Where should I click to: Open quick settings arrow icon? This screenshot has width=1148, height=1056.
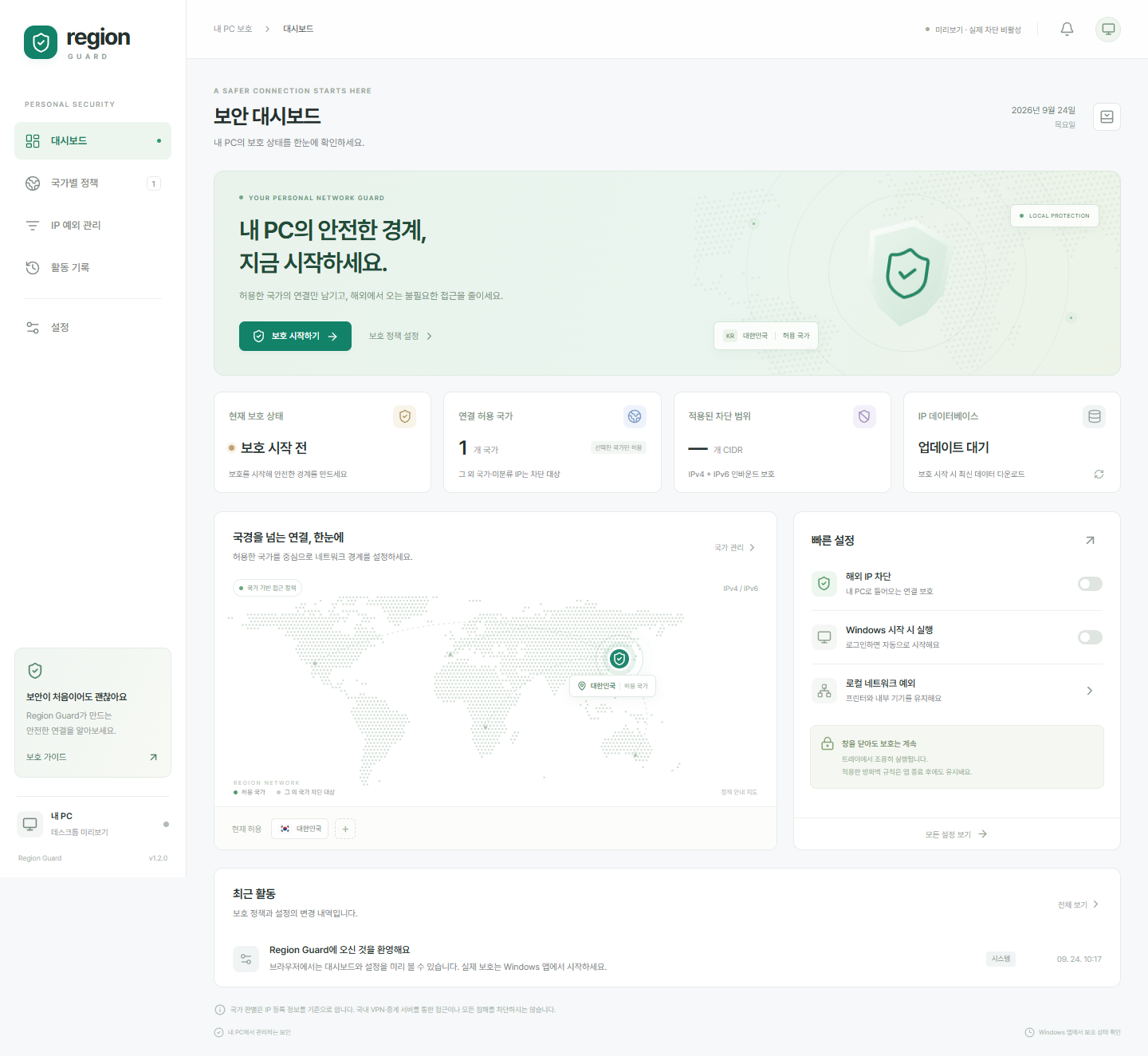tap(1090, 541)
